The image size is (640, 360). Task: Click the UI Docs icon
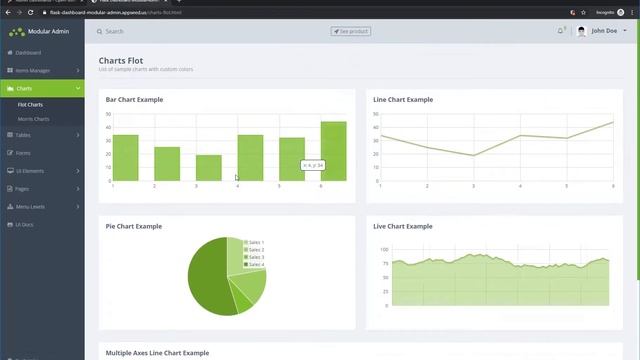pyautogui.click(x=10, y=224)
